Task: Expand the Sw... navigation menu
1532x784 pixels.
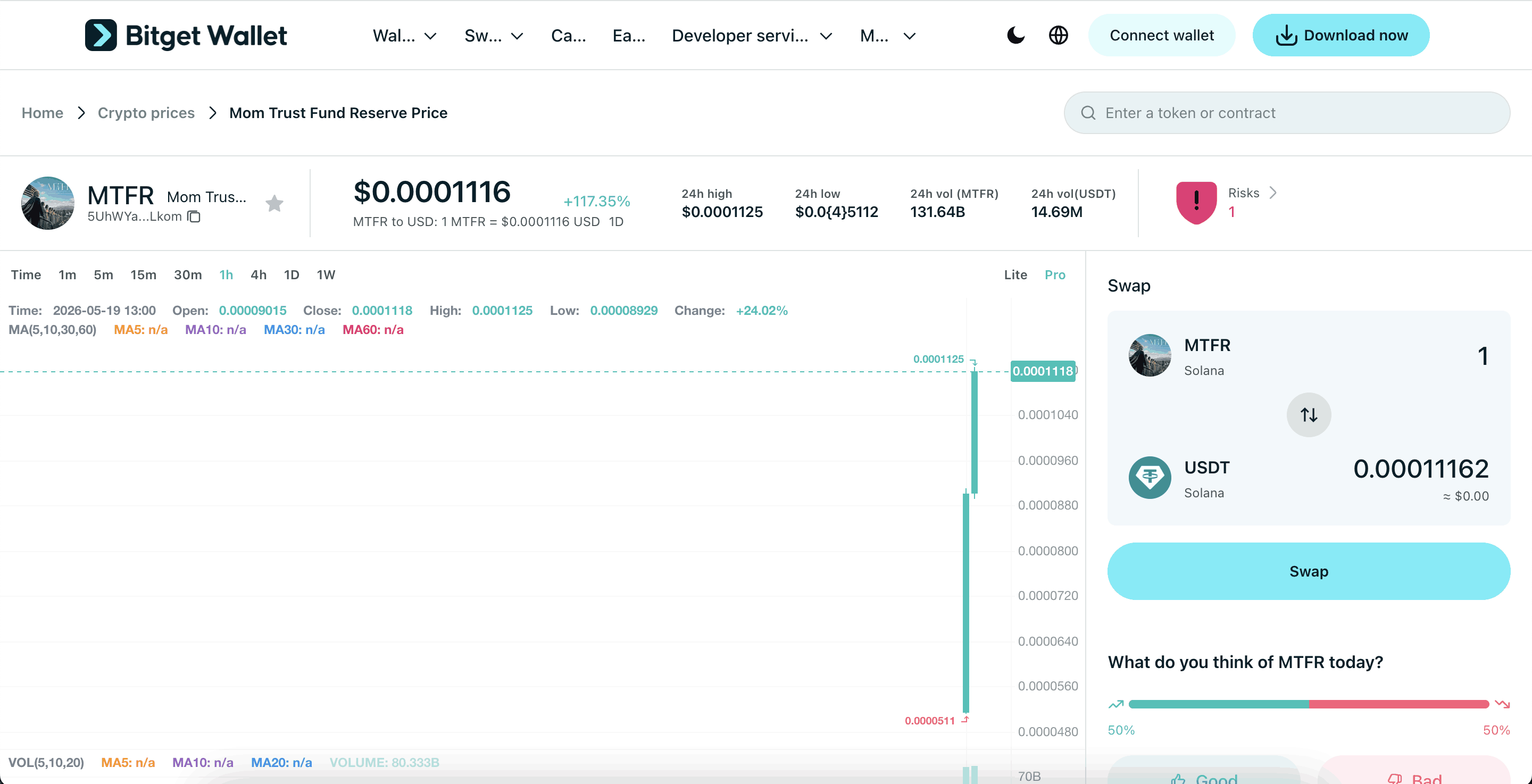Action: click(494, 36)
